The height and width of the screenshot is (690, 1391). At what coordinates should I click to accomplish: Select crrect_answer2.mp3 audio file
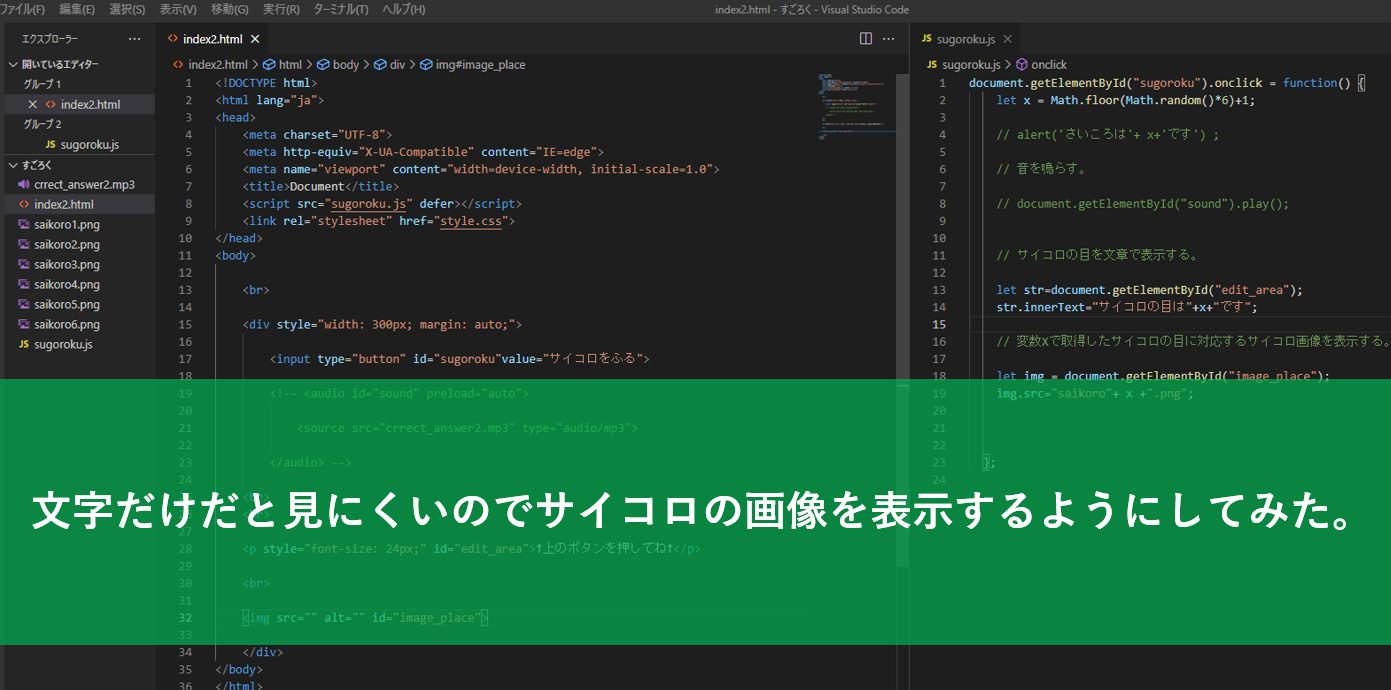(x=84, y=185)
